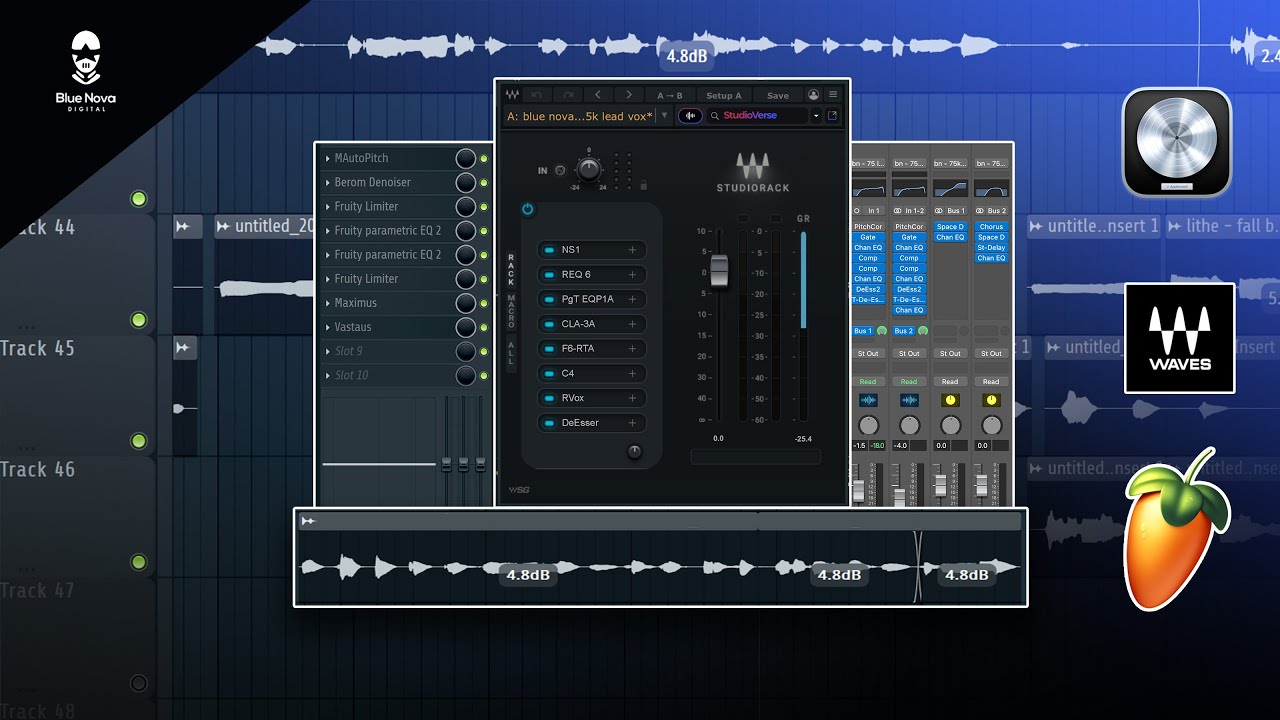Expand the Slot 9 arrow
The width and height of the screenshot is (1280, 720).
tap(327, 351)
